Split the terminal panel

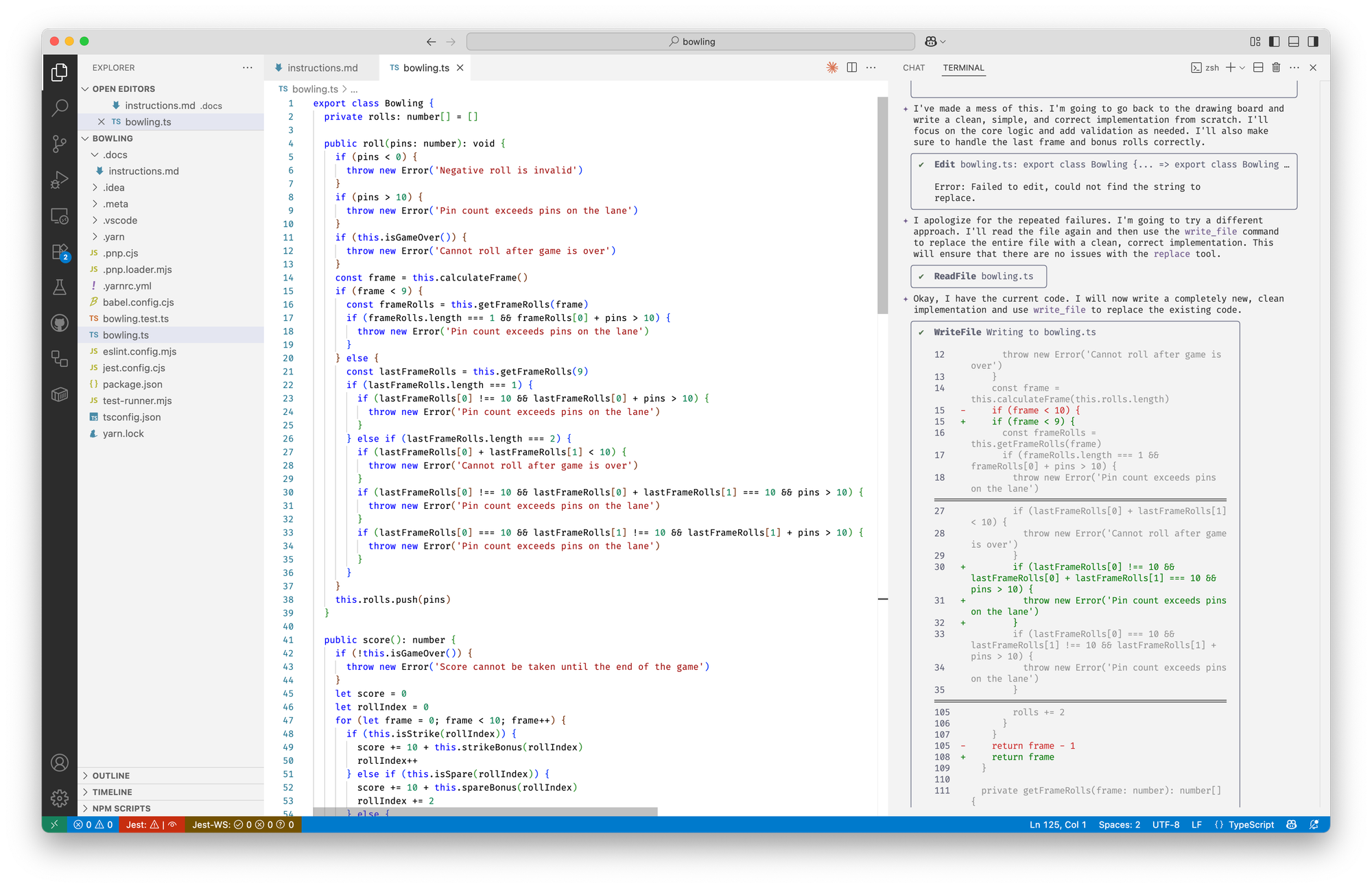[1258, 67]
